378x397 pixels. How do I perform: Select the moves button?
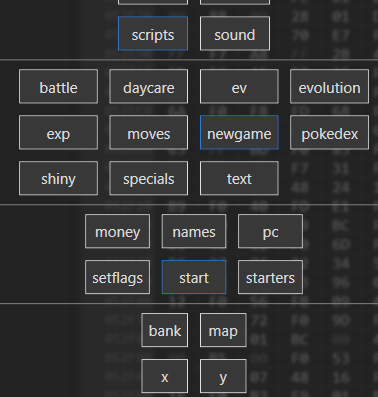tap(149, 132)
